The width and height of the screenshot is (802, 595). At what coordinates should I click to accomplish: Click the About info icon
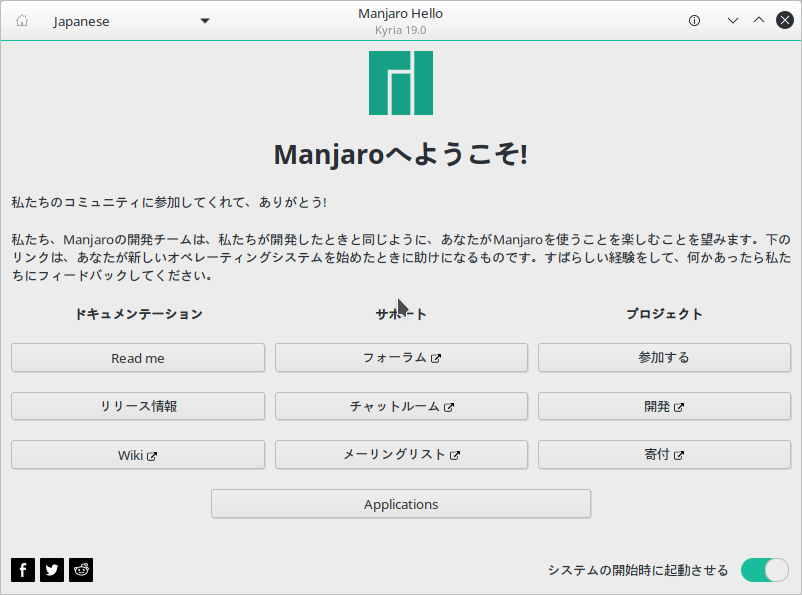tap(694, 20)
